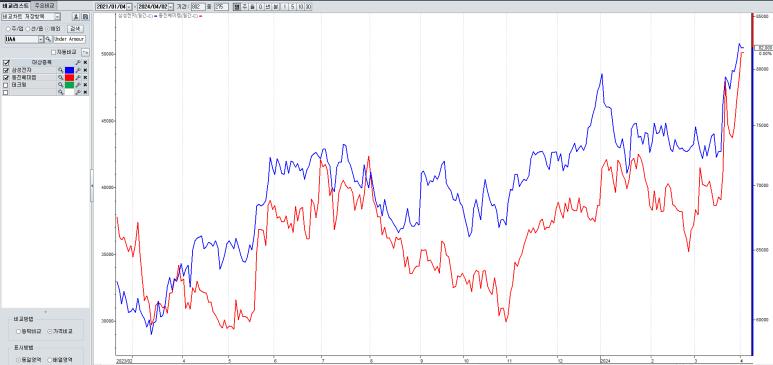Expand the end date 2024/04/02 dropdown
The image size is (773, 365).
pos(171,7)
